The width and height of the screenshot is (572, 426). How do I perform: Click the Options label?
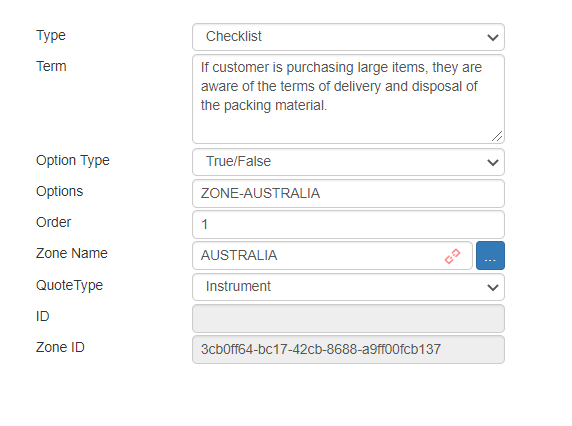[59, 192]
